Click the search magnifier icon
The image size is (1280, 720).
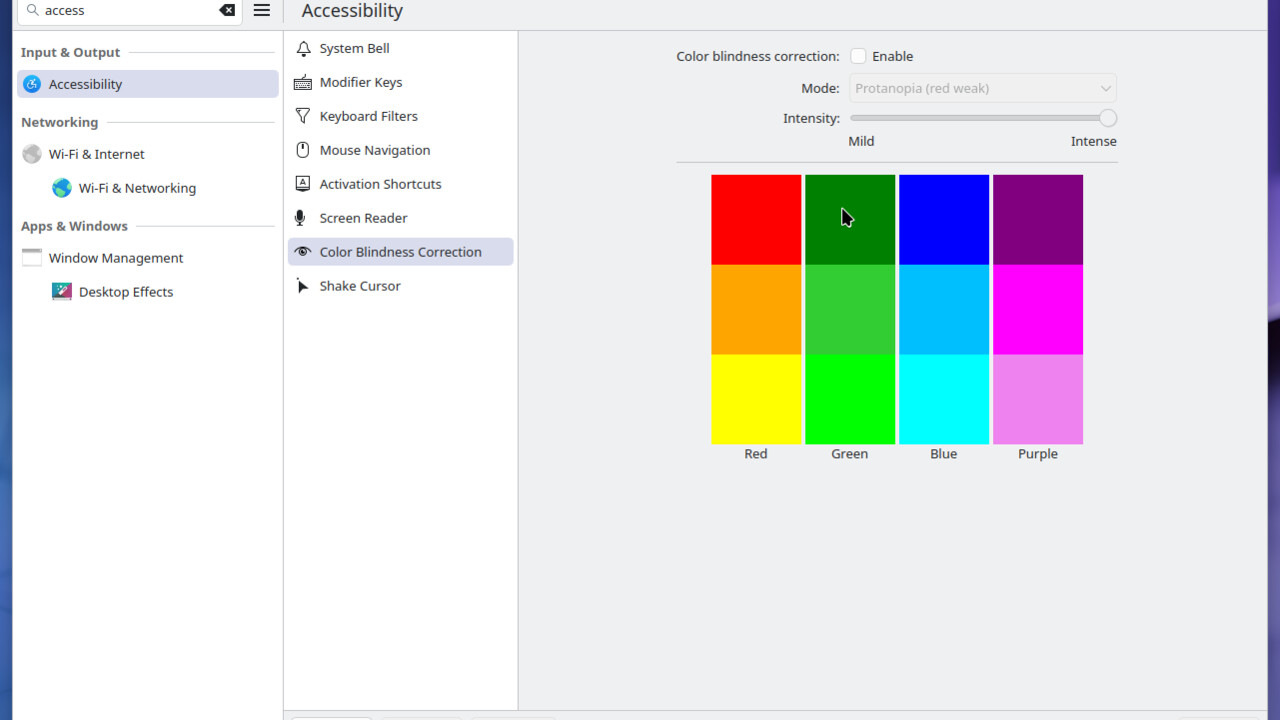point(32,10)
